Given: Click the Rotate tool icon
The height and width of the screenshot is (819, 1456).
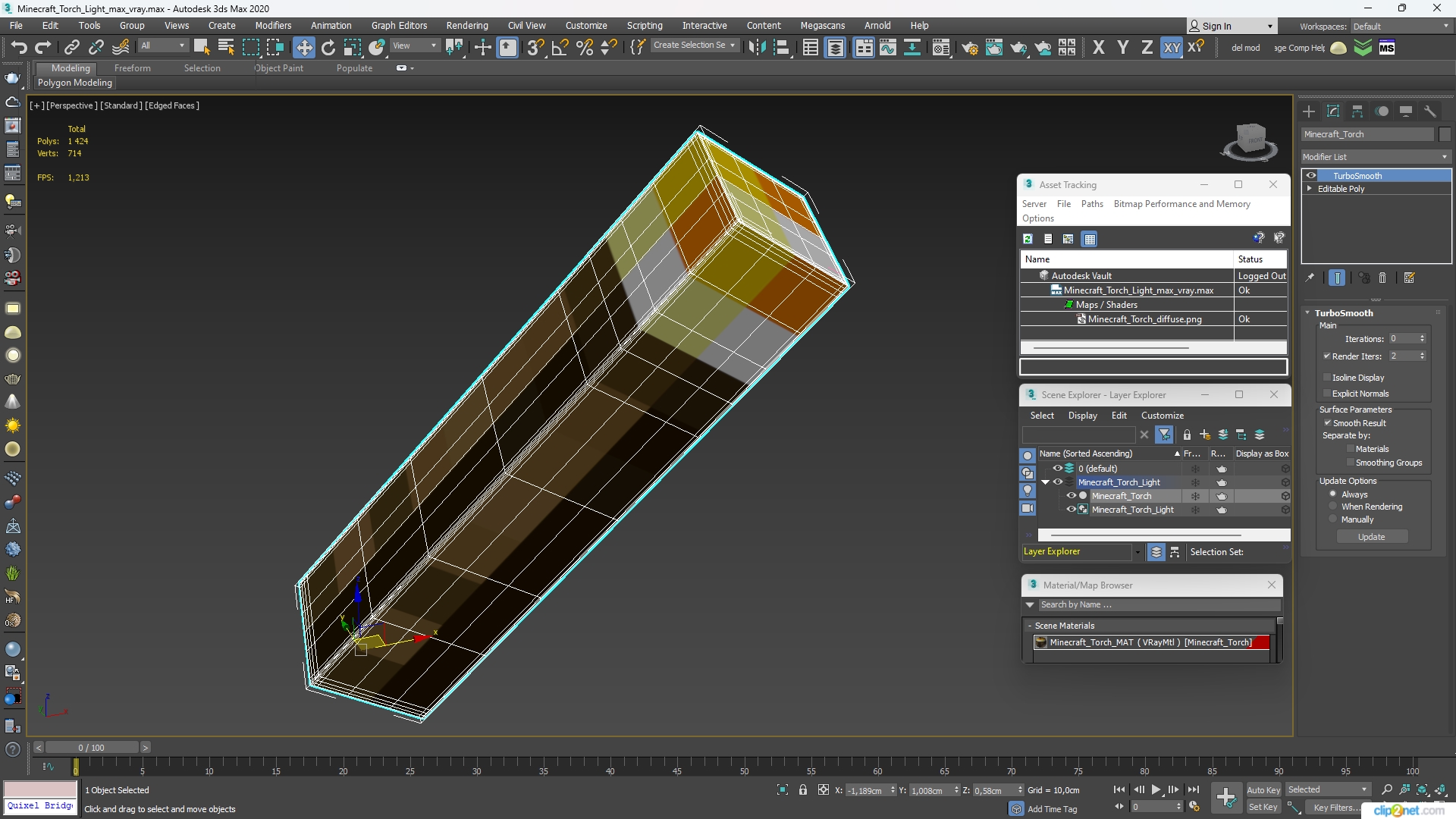Looking at the screenshot, I should pos(328,48).
